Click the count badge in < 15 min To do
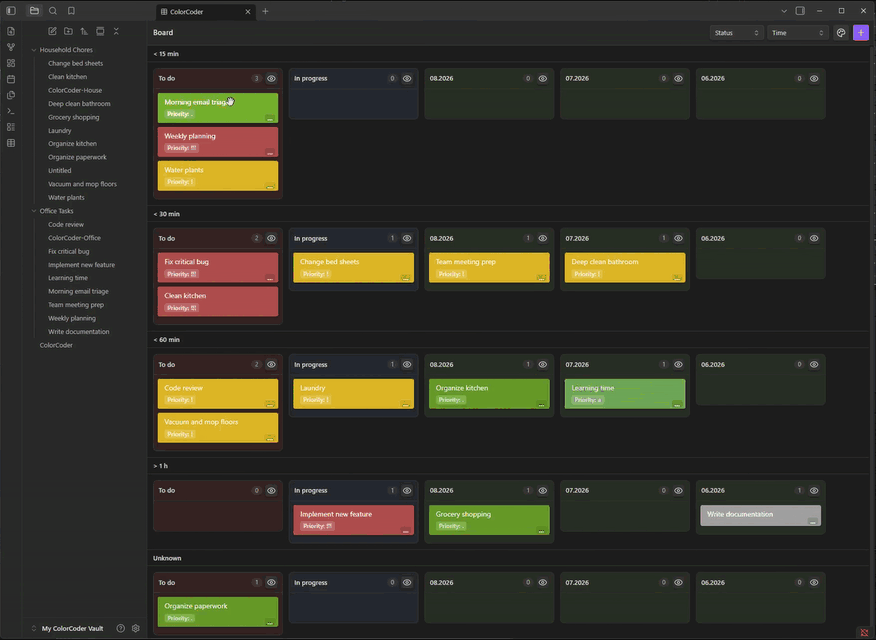This screenshot has width=876, height=640. 256,79
